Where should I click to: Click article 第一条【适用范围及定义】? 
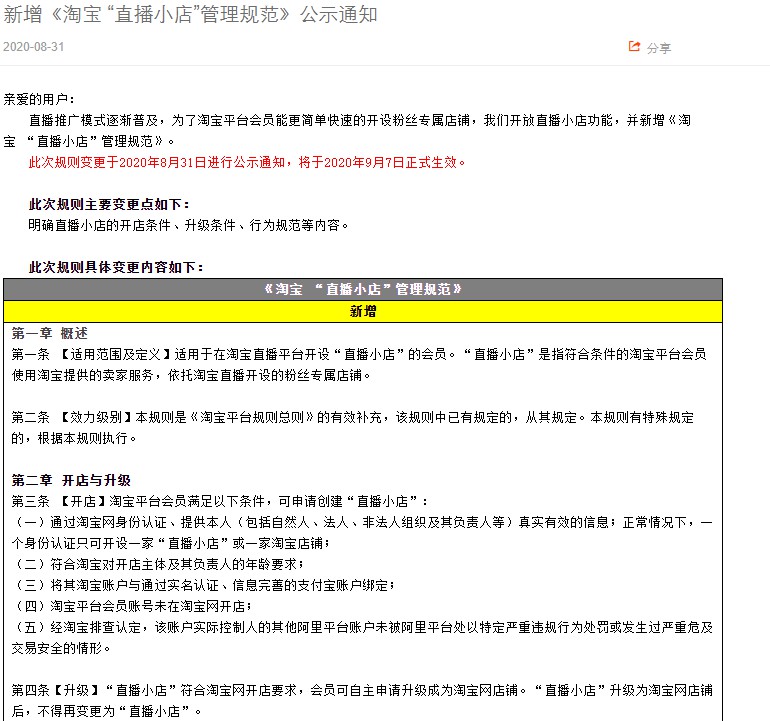359,364
